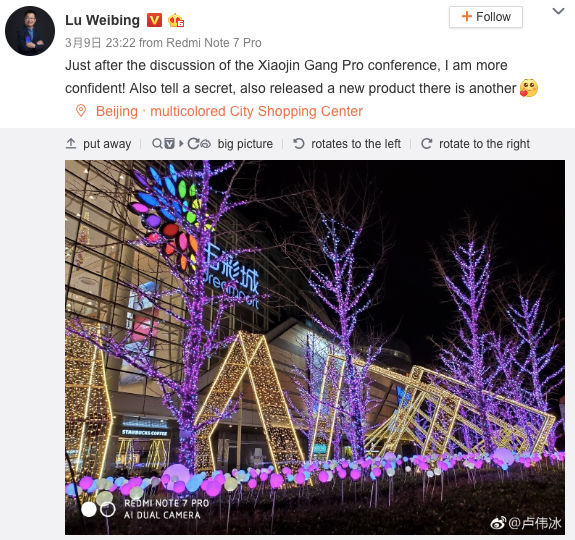Click the location pin icon
The height and width of the screenshot is (540, 575).
81,110
